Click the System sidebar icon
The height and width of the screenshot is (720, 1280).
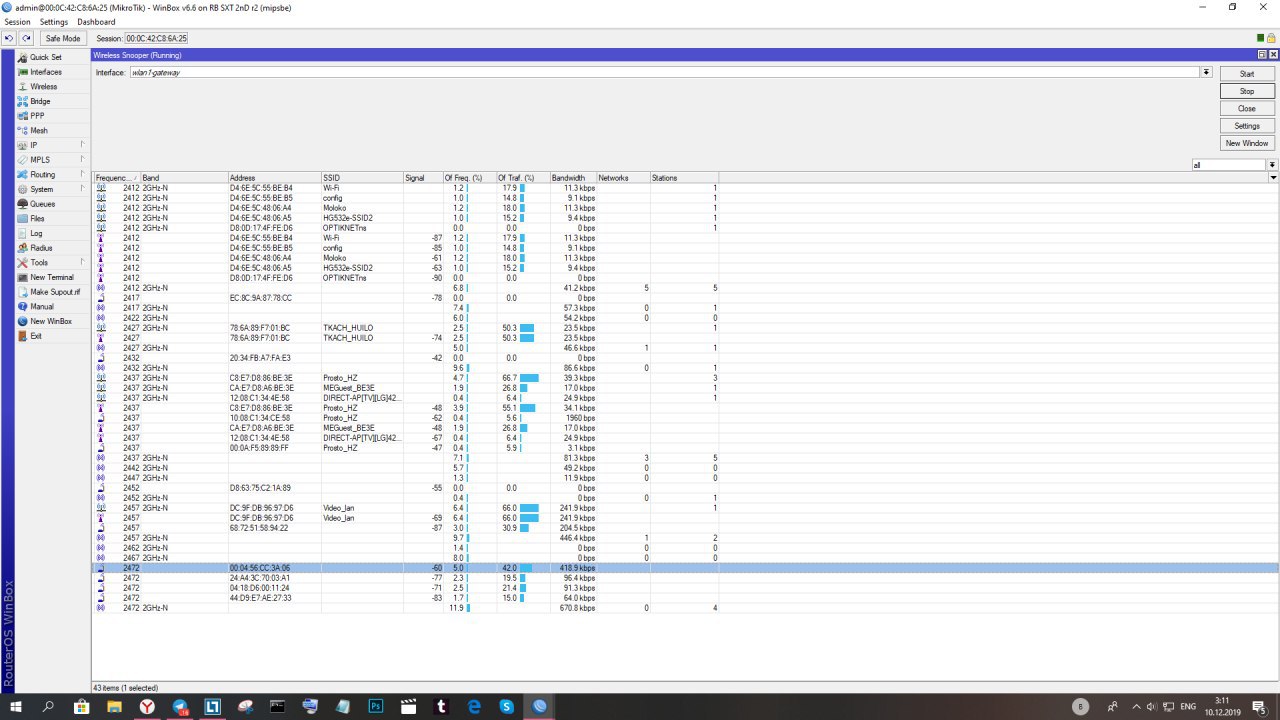pos(22,189)
